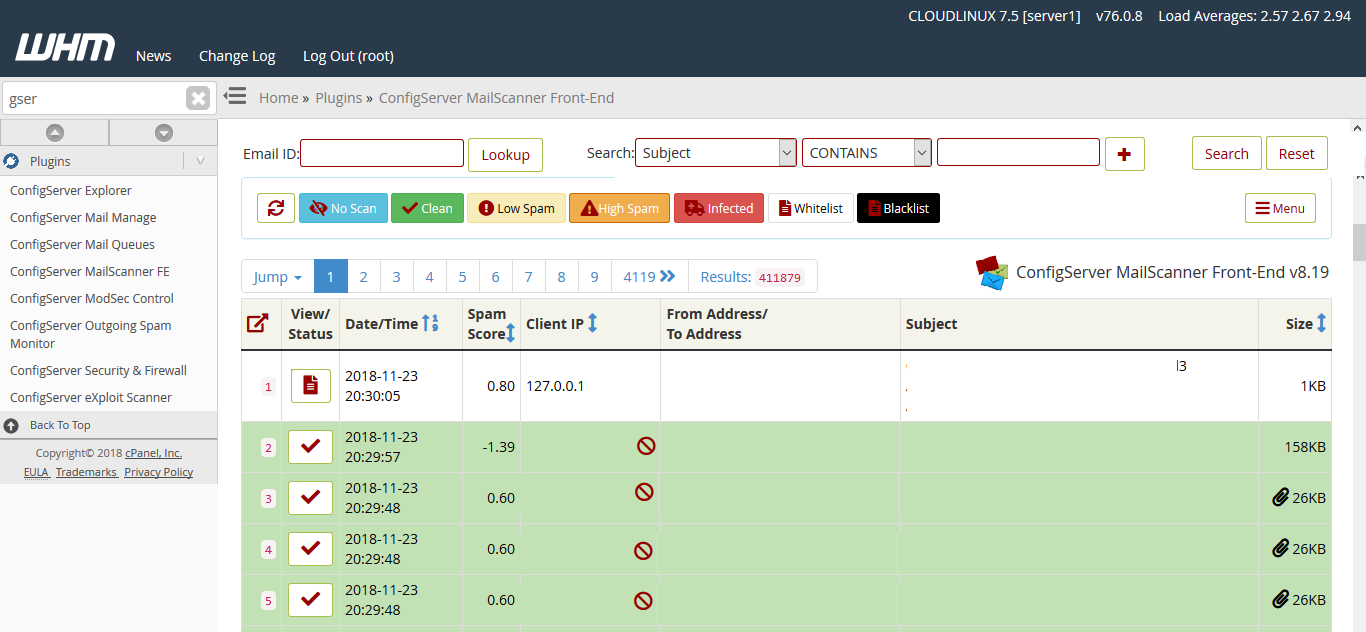Open the CONTAINS operator dropdown
This screenshot has height=632, width=1366.
867,153
